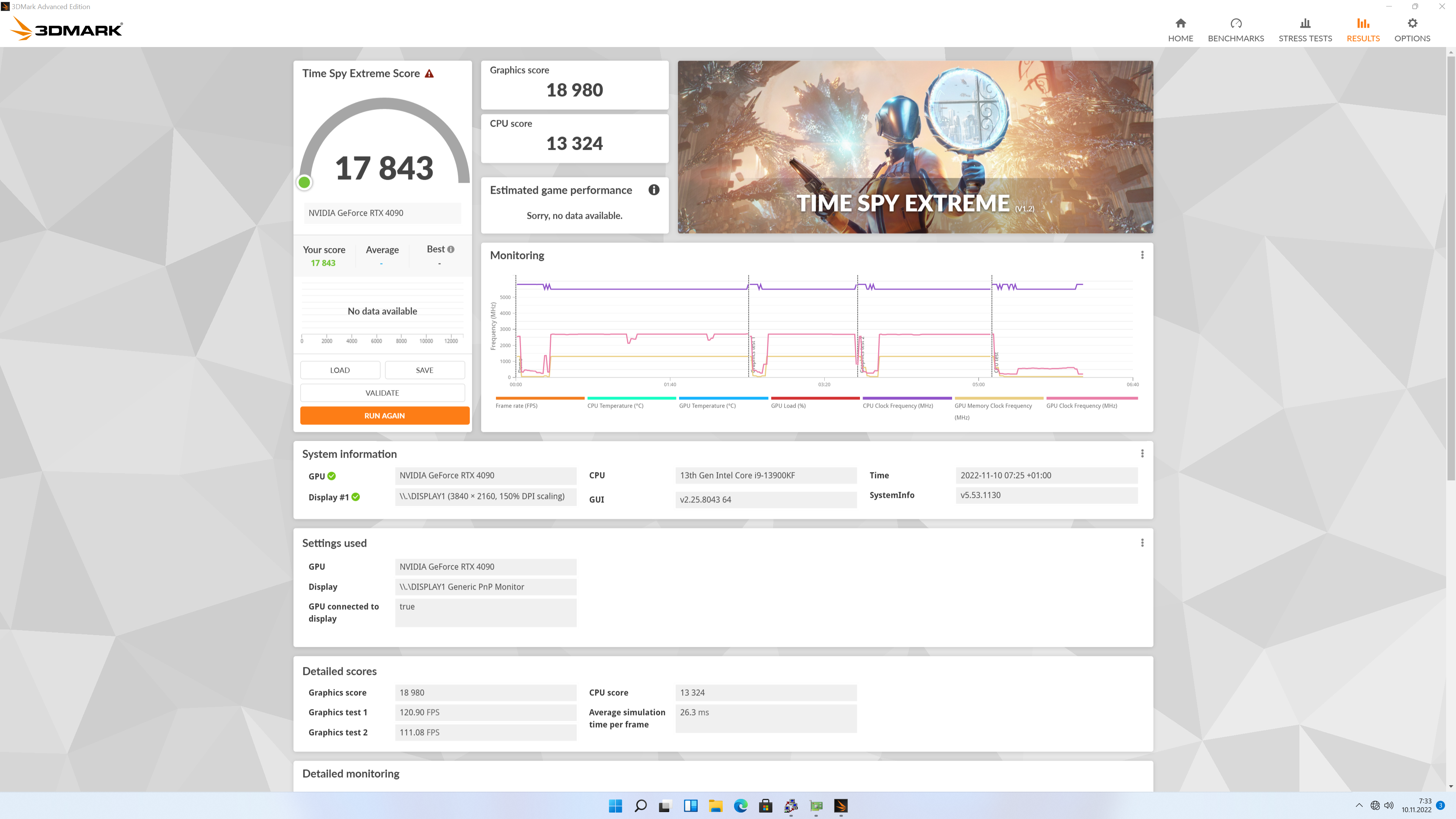Click the vertical scrollbar thumb on the right
The height and width of the screenshot is (819, 1456).
click(x=1450, y=268)
